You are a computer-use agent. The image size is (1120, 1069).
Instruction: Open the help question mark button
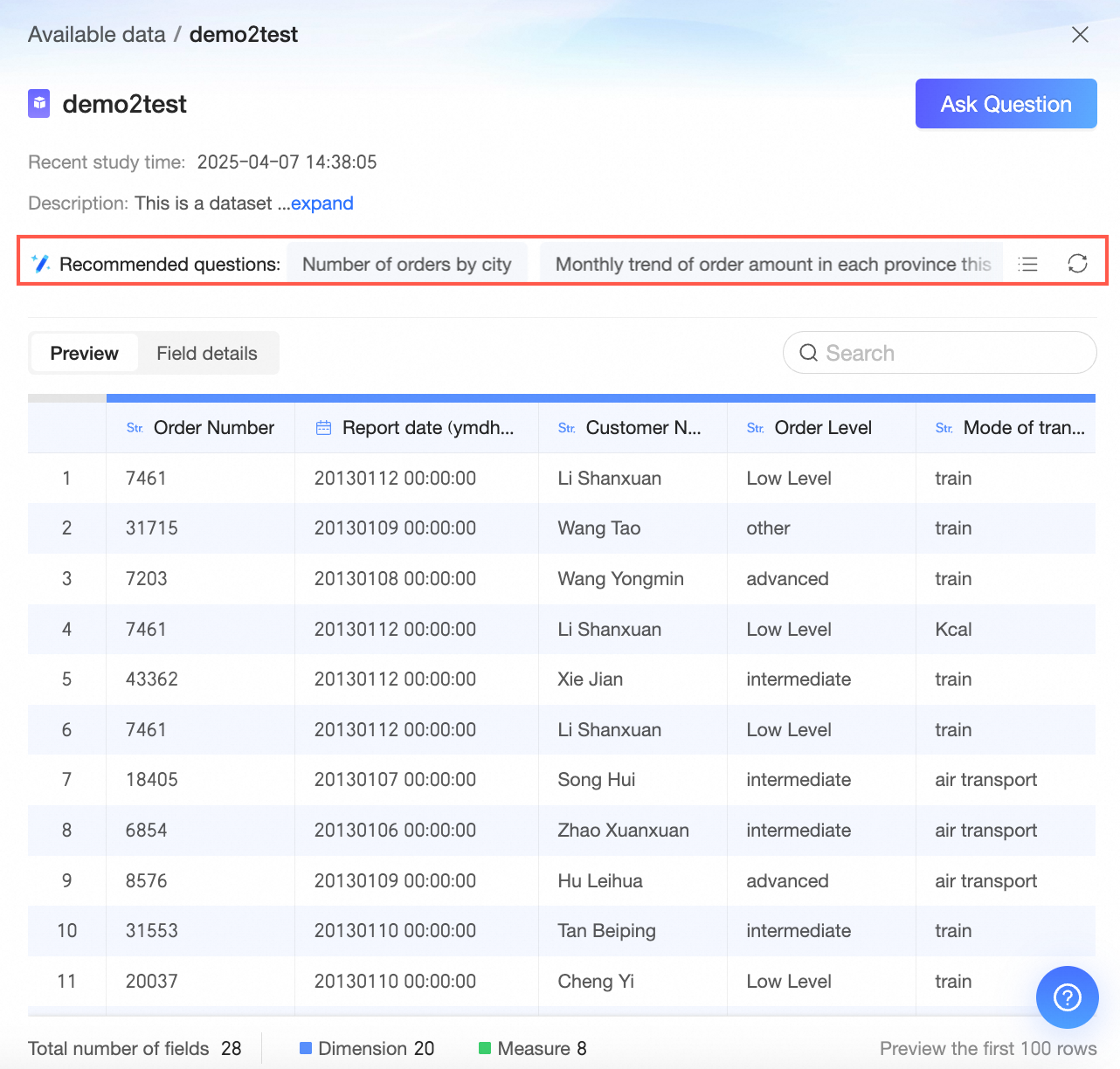[1068, 997]
